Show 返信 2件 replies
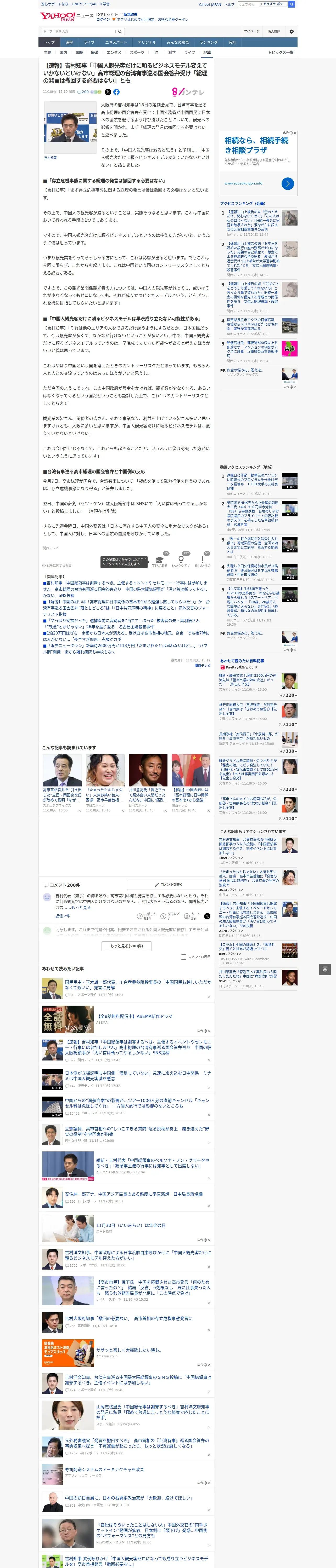Viewport: 336px width, 1568px height. (x=63, y=916)
